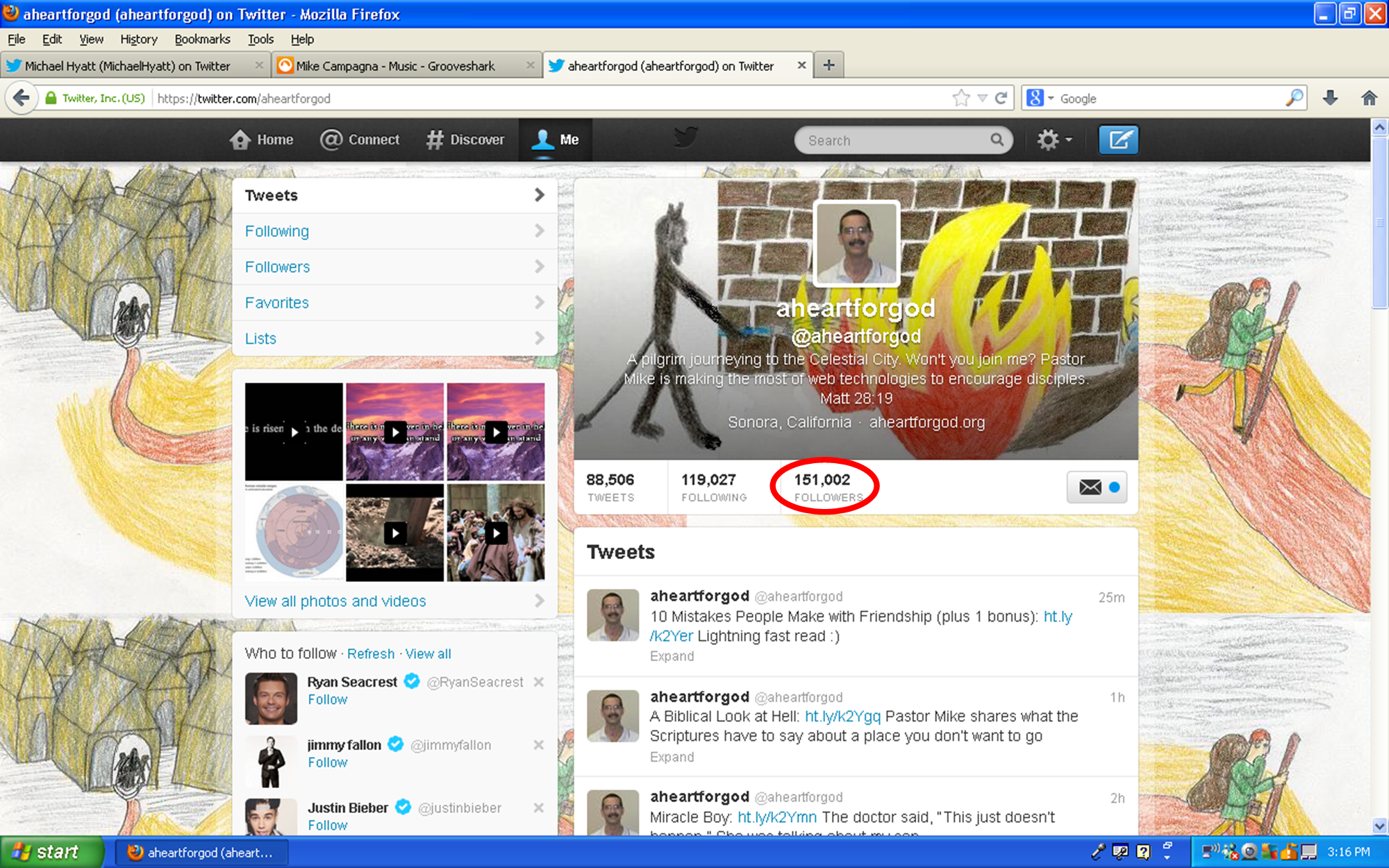Open the aheartforgod.org profile link
The height and width of the screenshot is (868, 1389).
pyautogui.click(x=926, y=422)
